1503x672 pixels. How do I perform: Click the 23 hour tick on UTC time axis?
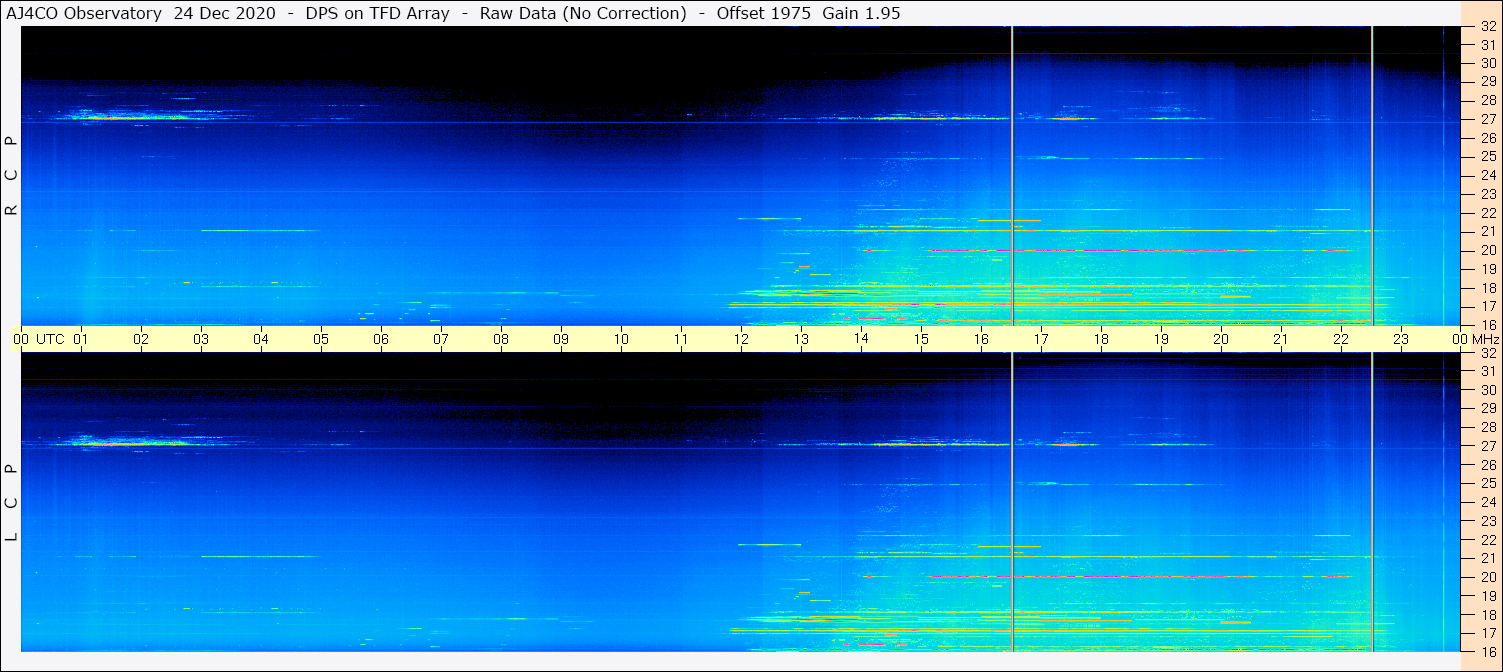point(1401,339)
